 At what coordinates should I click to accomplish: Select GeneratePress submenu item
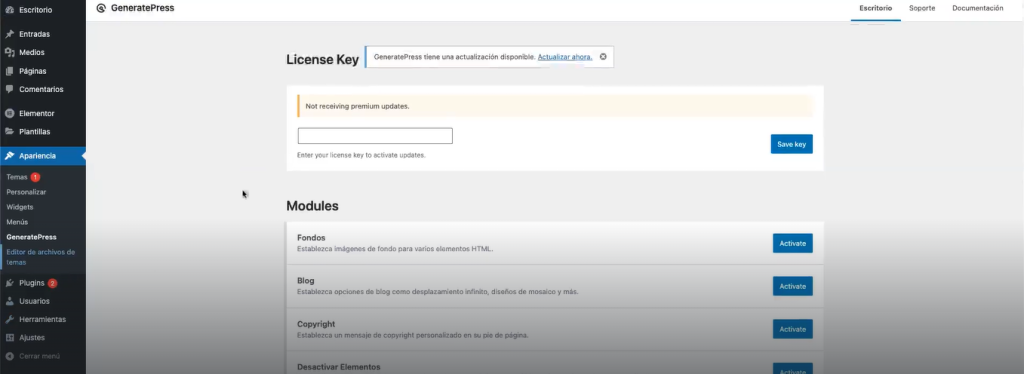31,237
